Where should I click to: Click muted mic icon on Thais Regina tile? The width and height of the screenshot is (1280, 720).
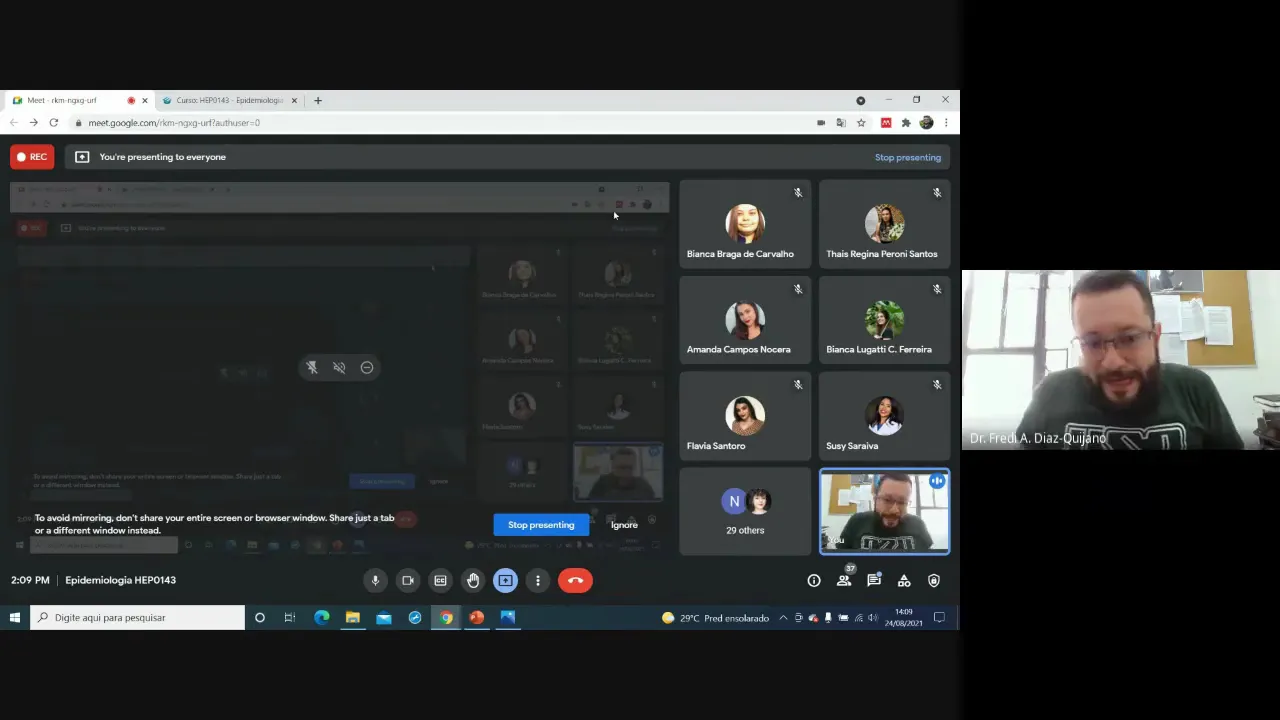(x=937, y=193)
